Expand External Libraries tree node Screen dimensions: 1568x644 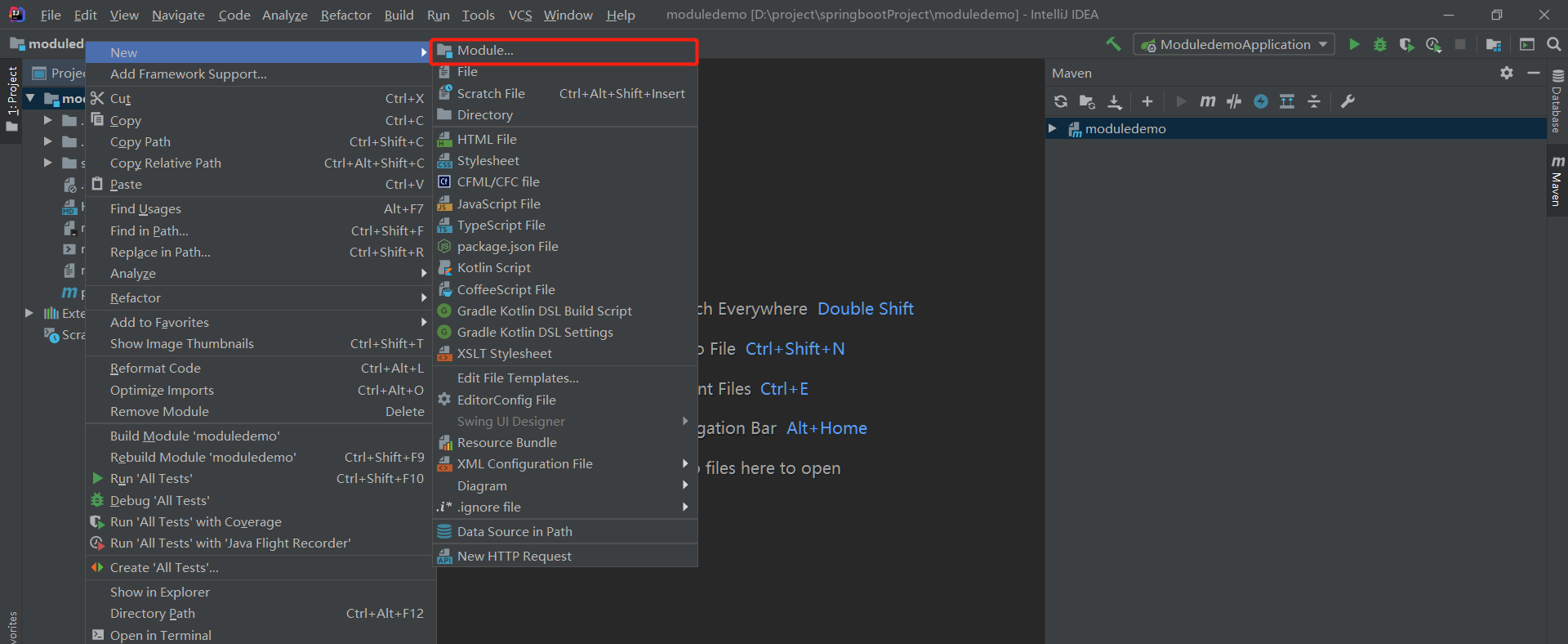pyautogui.click(x=29, y=313)
